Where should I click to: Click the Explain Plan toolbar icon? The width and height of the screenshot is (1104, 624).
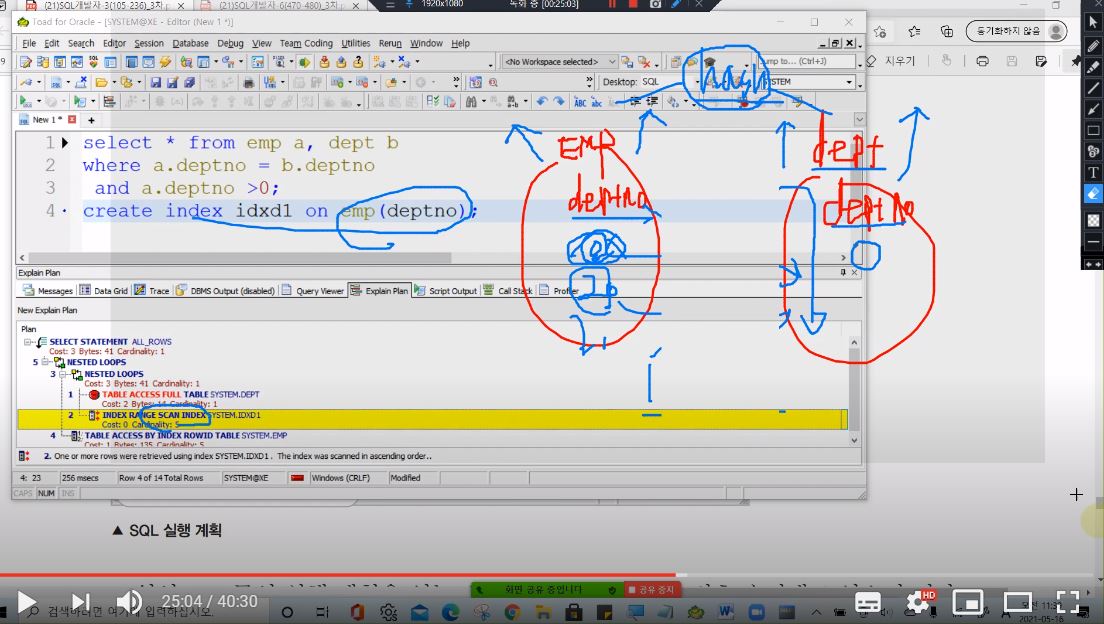109,102
